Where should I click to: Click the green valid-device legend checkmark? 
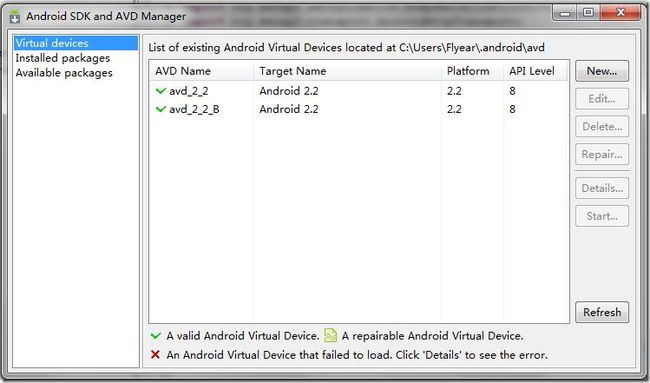coord(156,336)
